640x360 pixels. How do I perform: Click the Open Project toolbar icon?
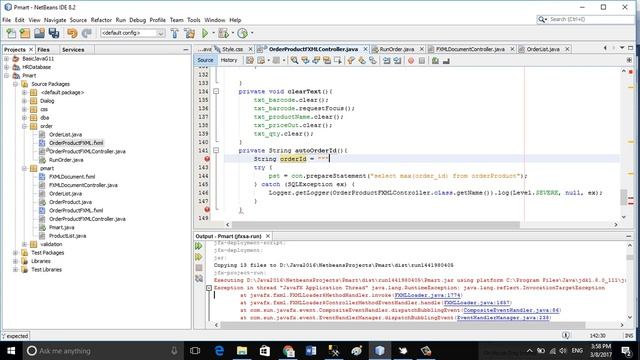pyautogui.click(x=40, y=33)
